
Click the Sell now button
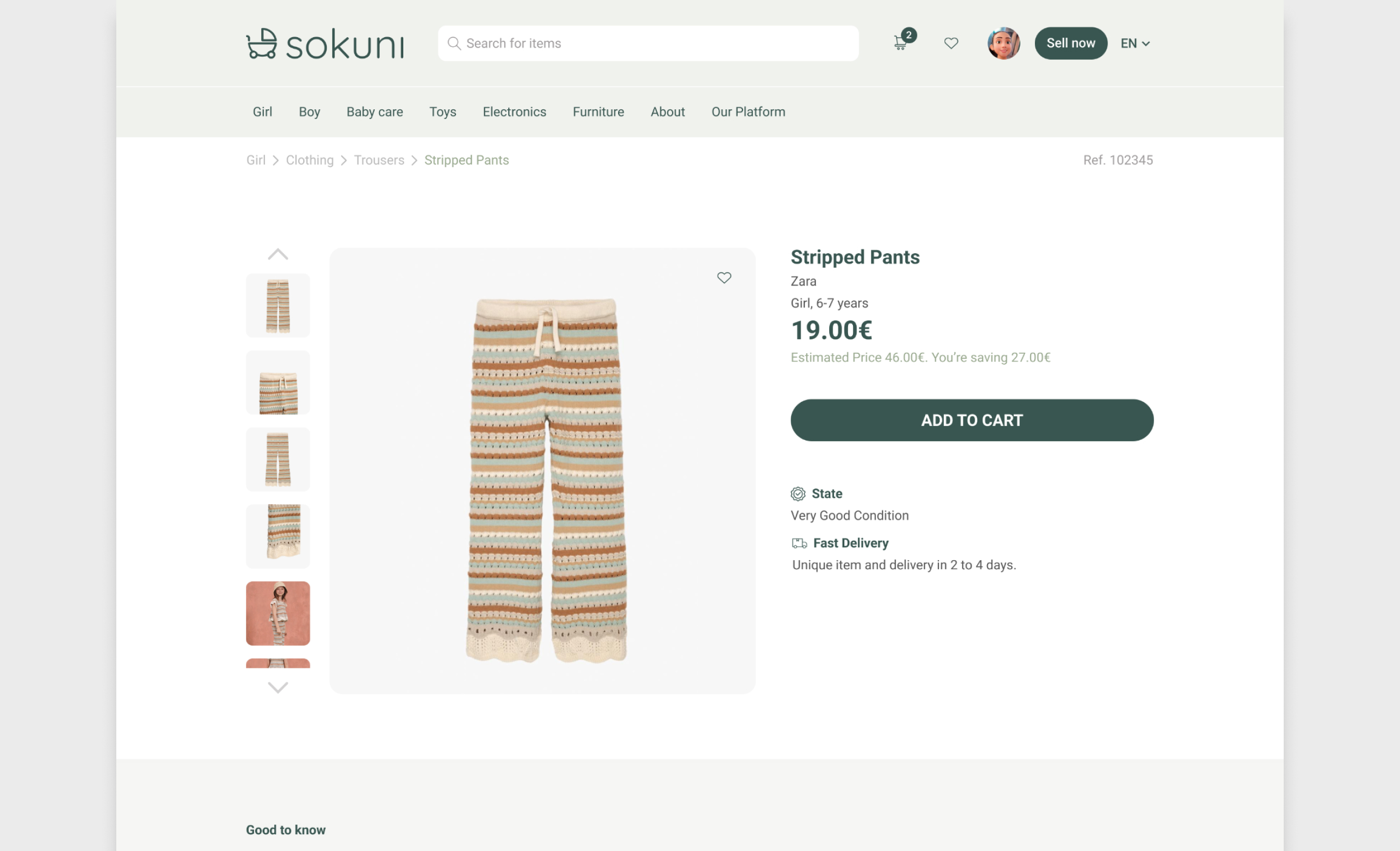1070,43
